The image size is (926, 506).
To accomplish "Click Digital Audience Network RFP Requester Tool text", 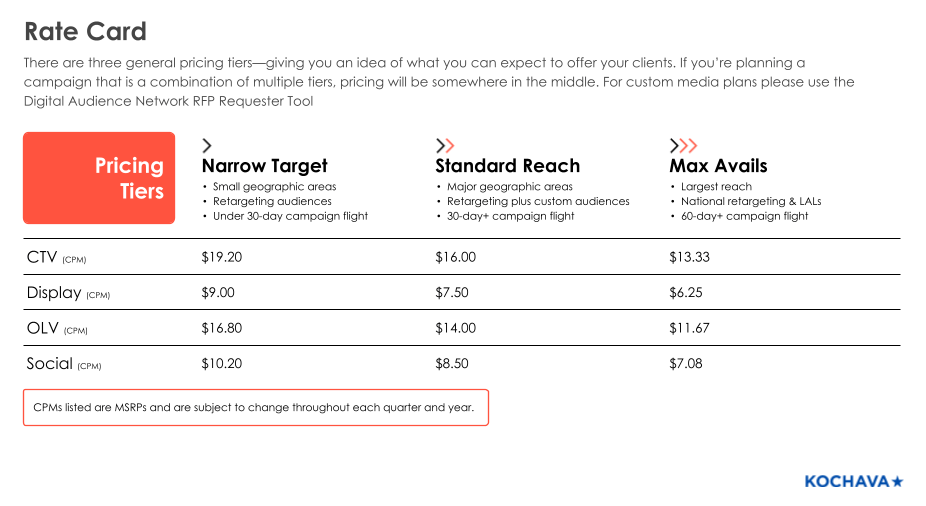I will [168, 101].
